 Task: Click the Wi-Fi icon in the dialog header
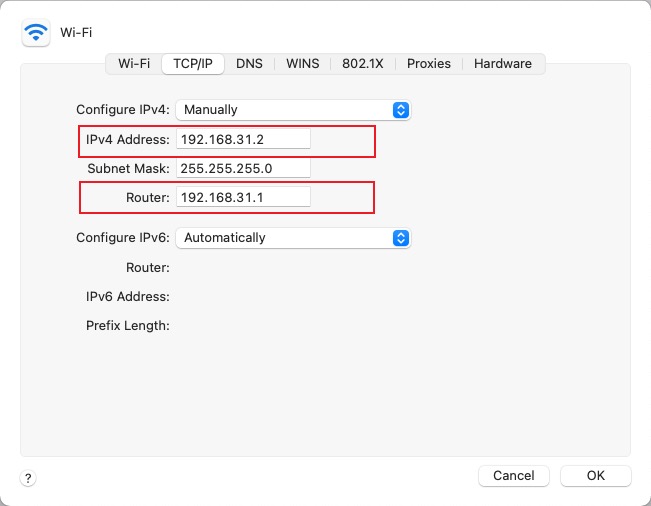pyautogui.click(x=36, y=32)
